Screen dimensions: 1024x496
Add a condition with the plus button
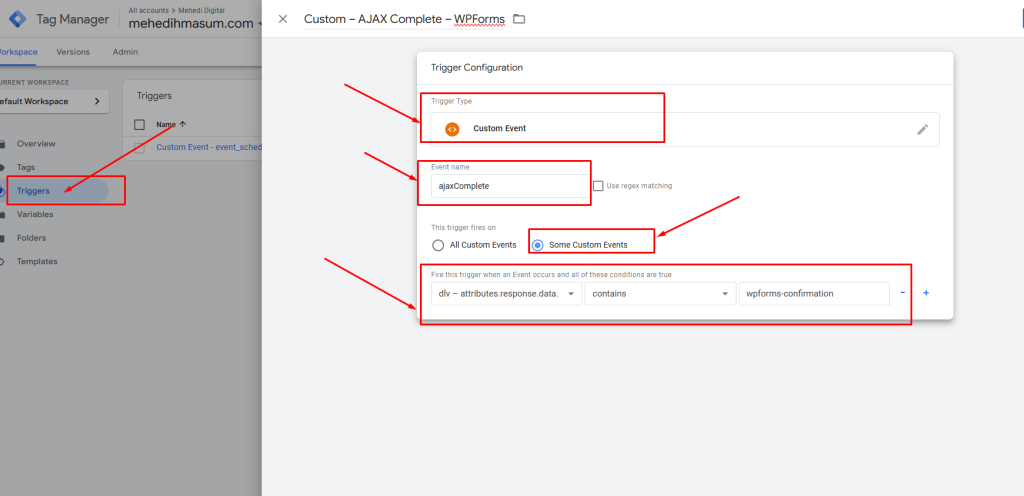925,293
